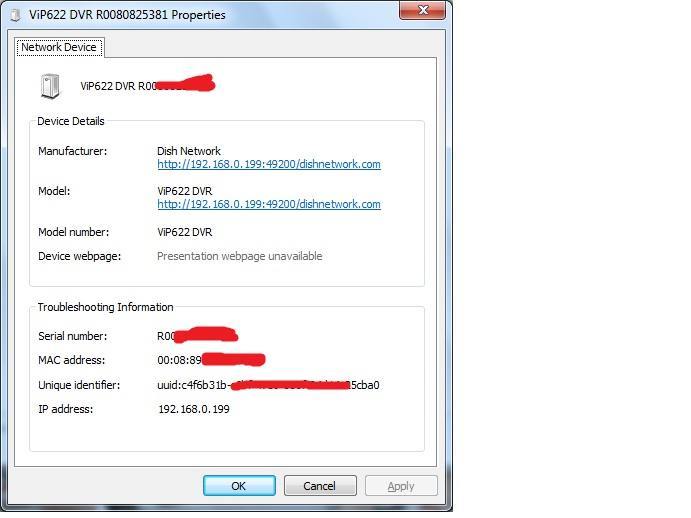Click the dialog title bar text
691x518 pixels.
click(x=127, y=15)
